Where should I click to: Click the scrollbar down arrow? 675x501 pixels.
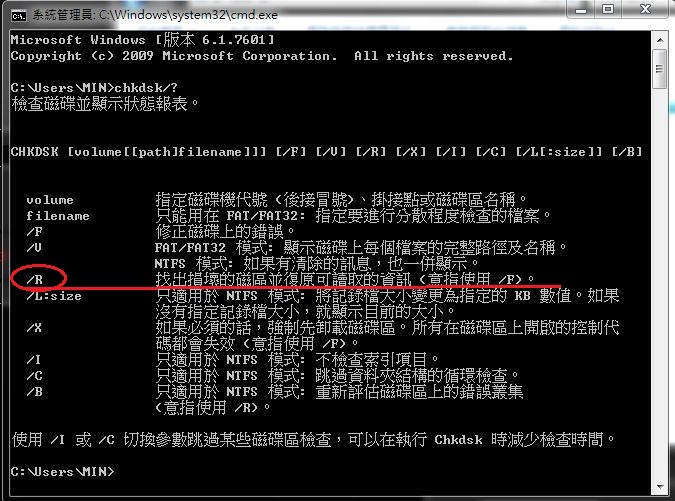(x=660, y=487)
